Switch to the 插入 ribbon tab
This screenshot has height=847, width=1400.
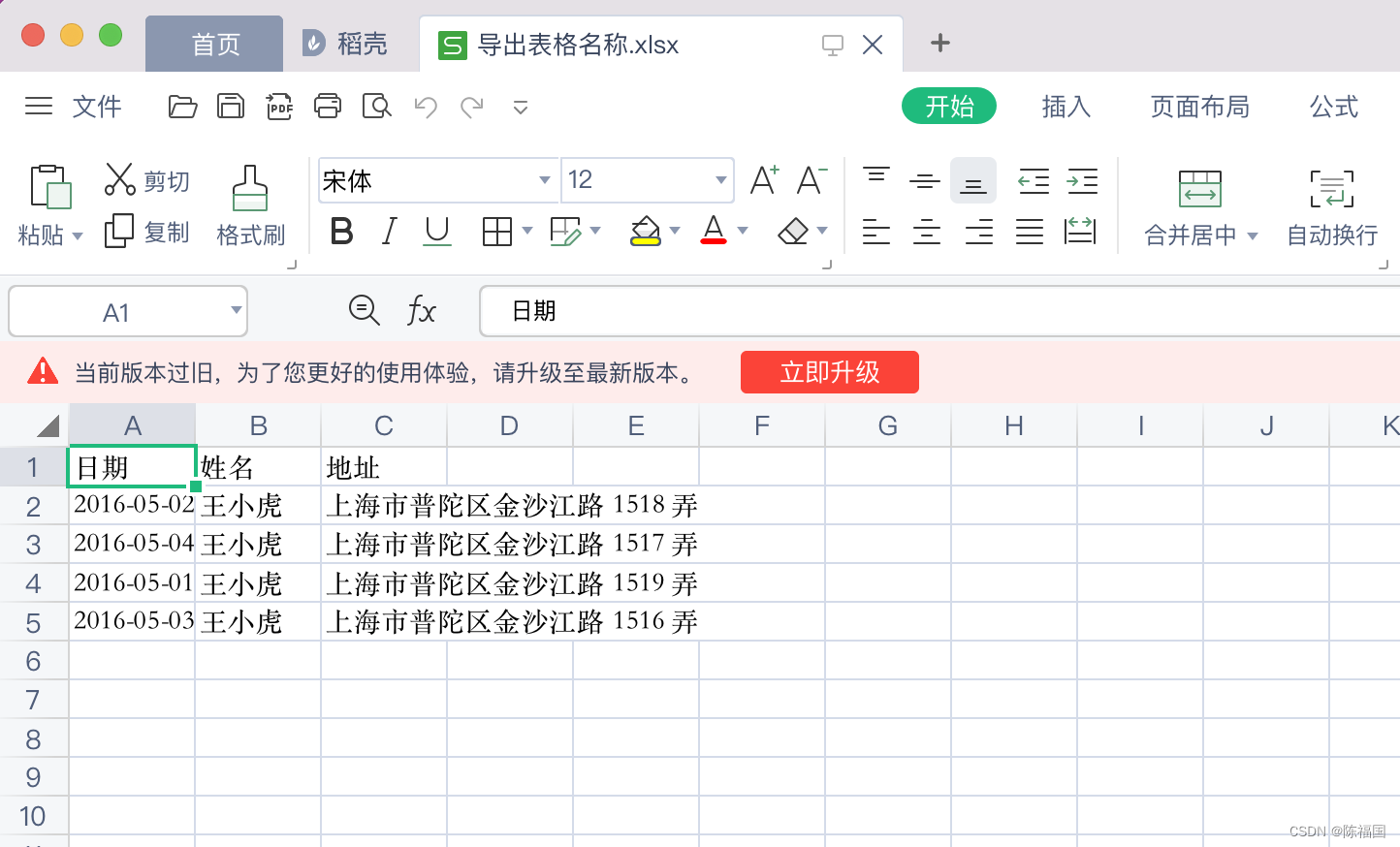pyautogui.click(x=1066, y=107)
